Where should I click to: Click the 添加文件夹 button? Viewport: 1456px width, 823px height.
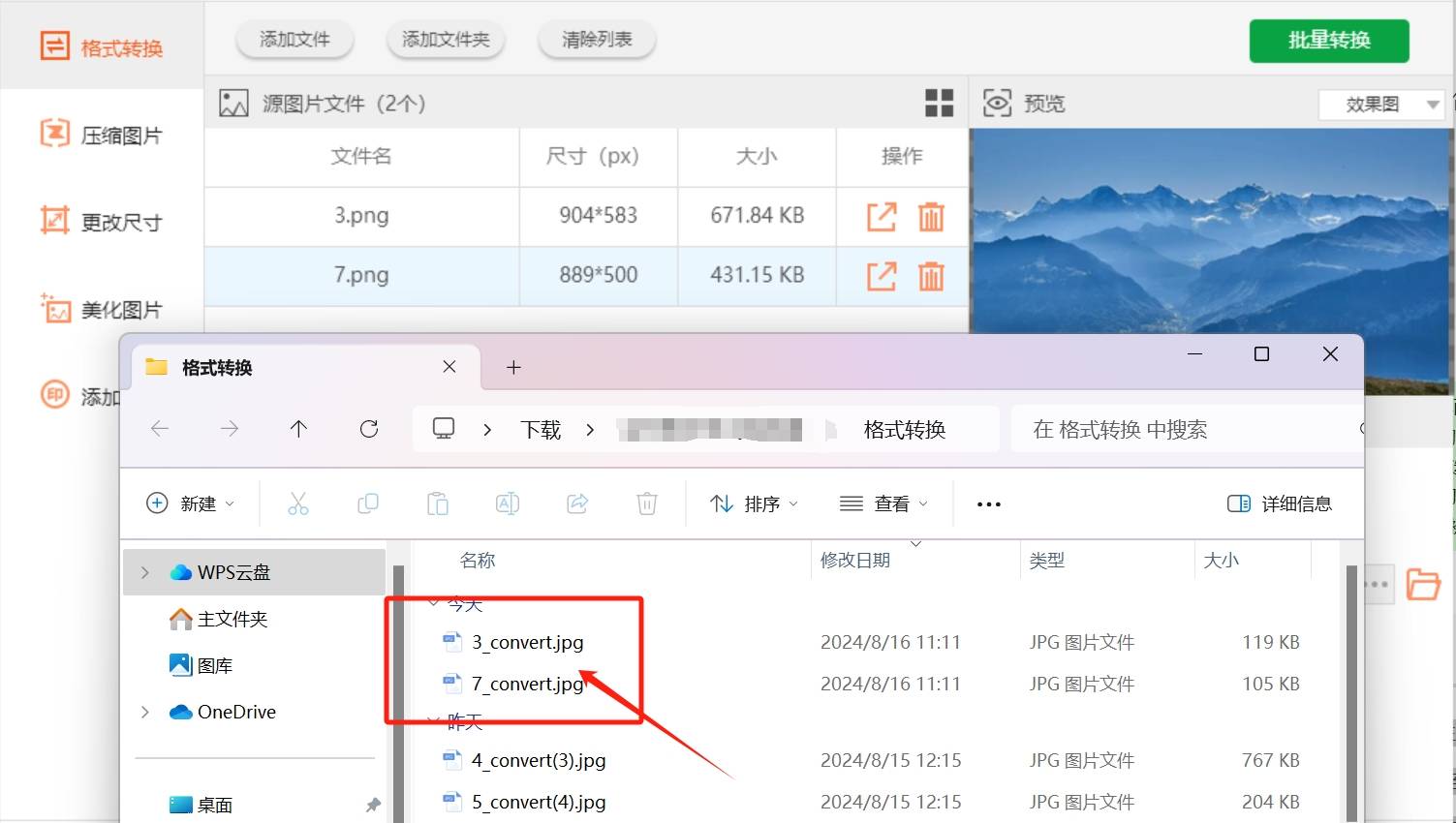point(446,40)
